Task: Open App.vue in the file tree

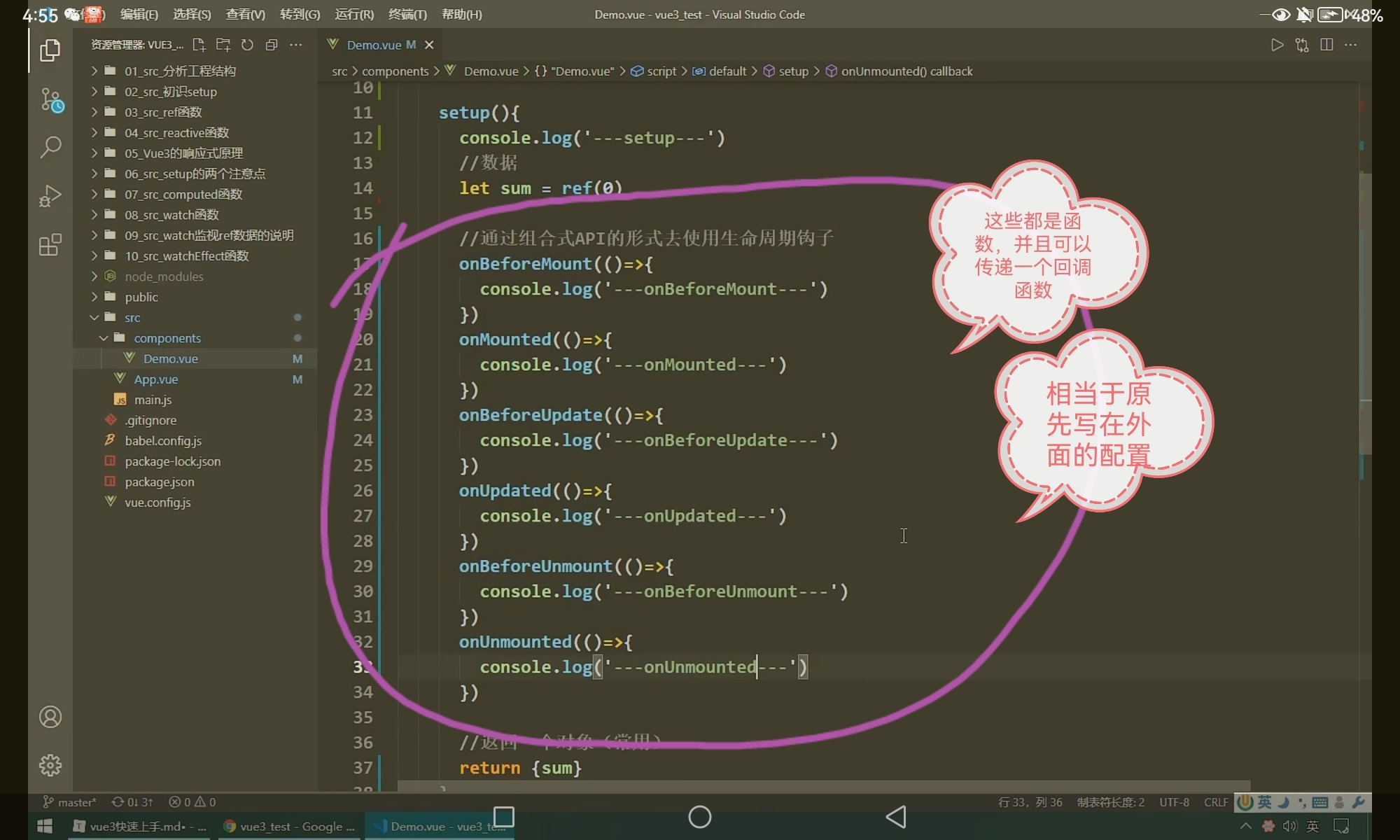Action: tap(155, 379)
